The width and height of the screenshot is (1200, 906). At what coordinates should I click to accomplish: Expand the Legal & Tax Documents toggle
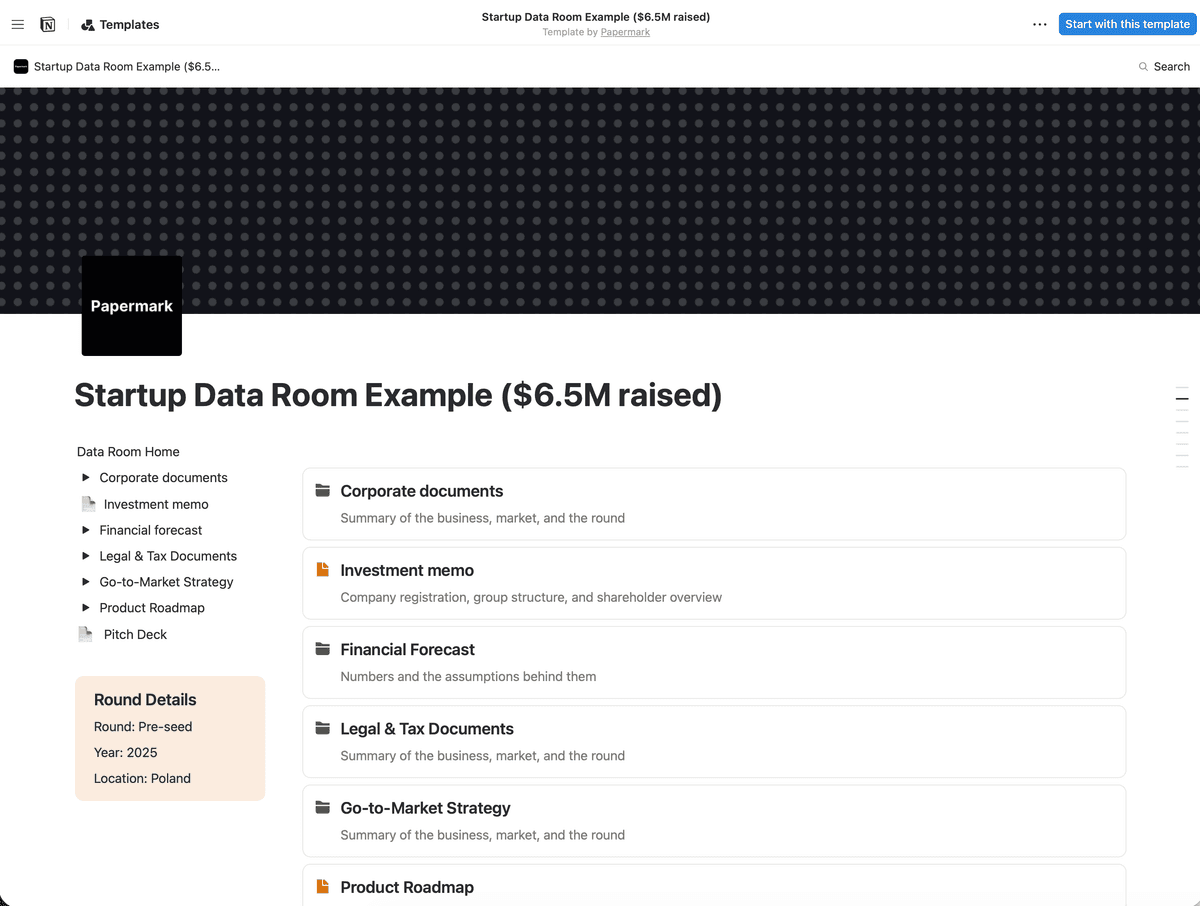(x=86, y=556)
